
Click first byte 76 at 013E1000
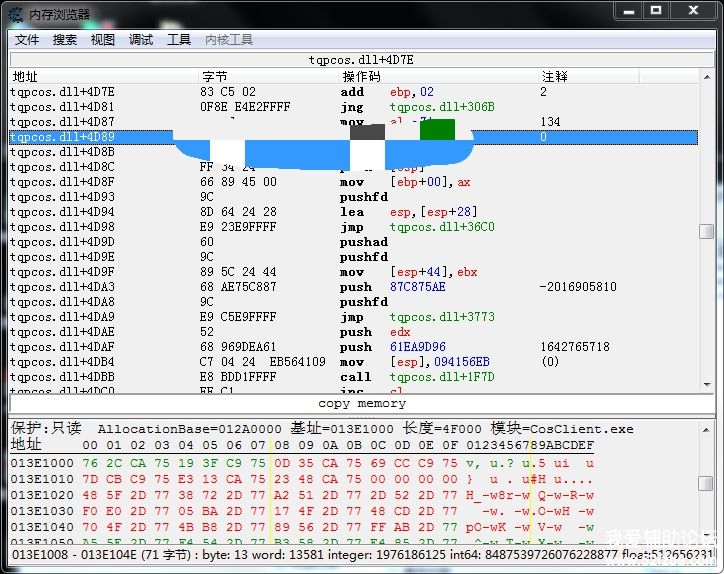click(90, 463)
